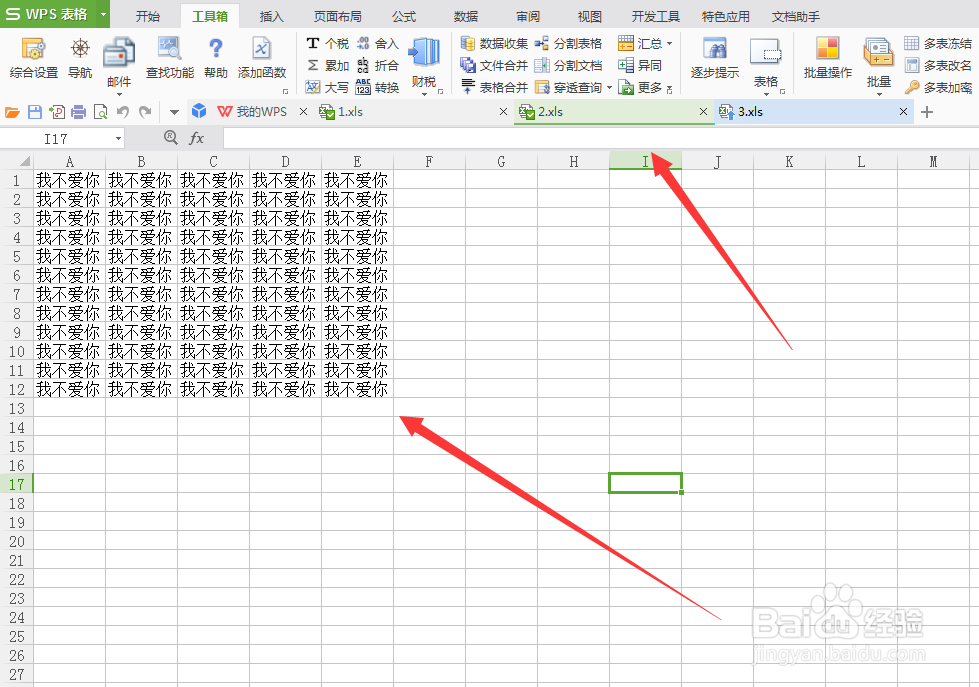Open the 页面布局 ribbon tab
This screenshot has height=687, width=979.
(x=338, y=16)
